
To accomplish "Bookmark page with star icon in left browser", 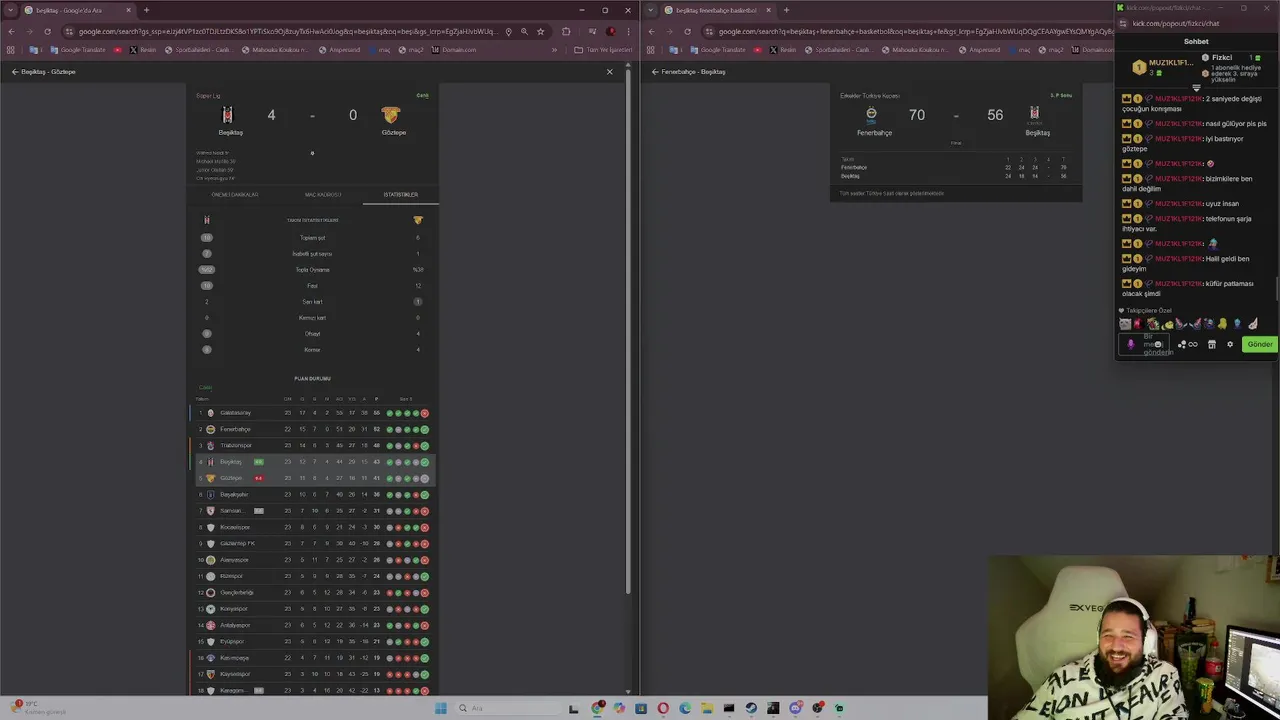I will (541, 31).
